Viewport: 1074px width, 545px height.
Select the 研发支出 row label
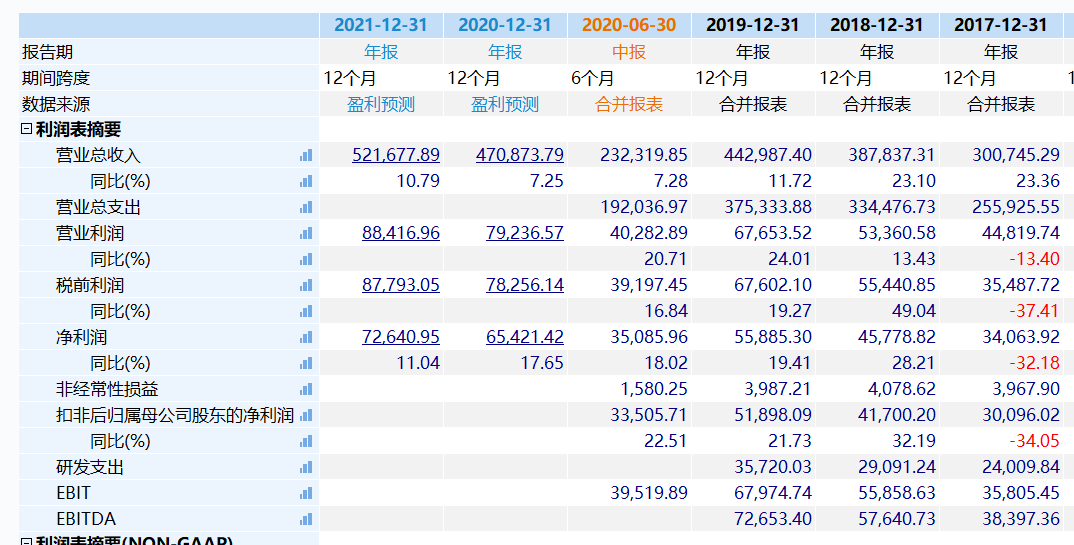tap(90, 467)
